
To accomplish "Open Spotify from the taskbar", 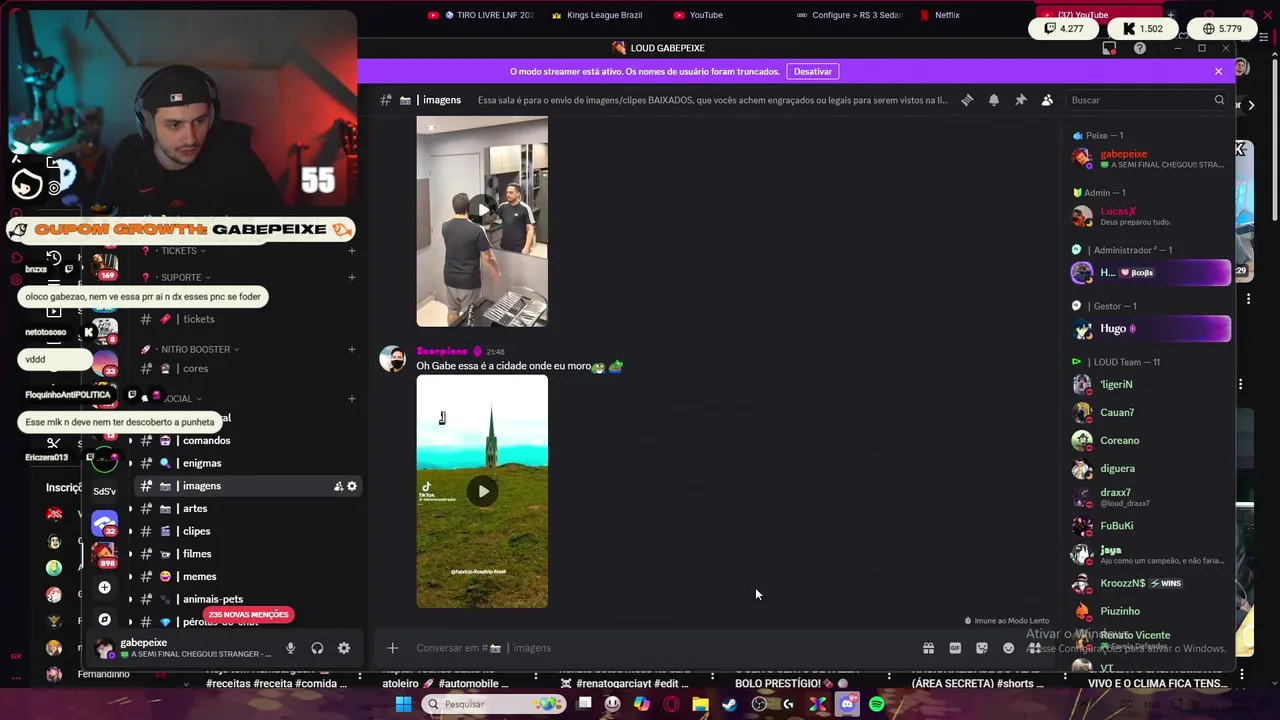I will [x=877, y=704].
